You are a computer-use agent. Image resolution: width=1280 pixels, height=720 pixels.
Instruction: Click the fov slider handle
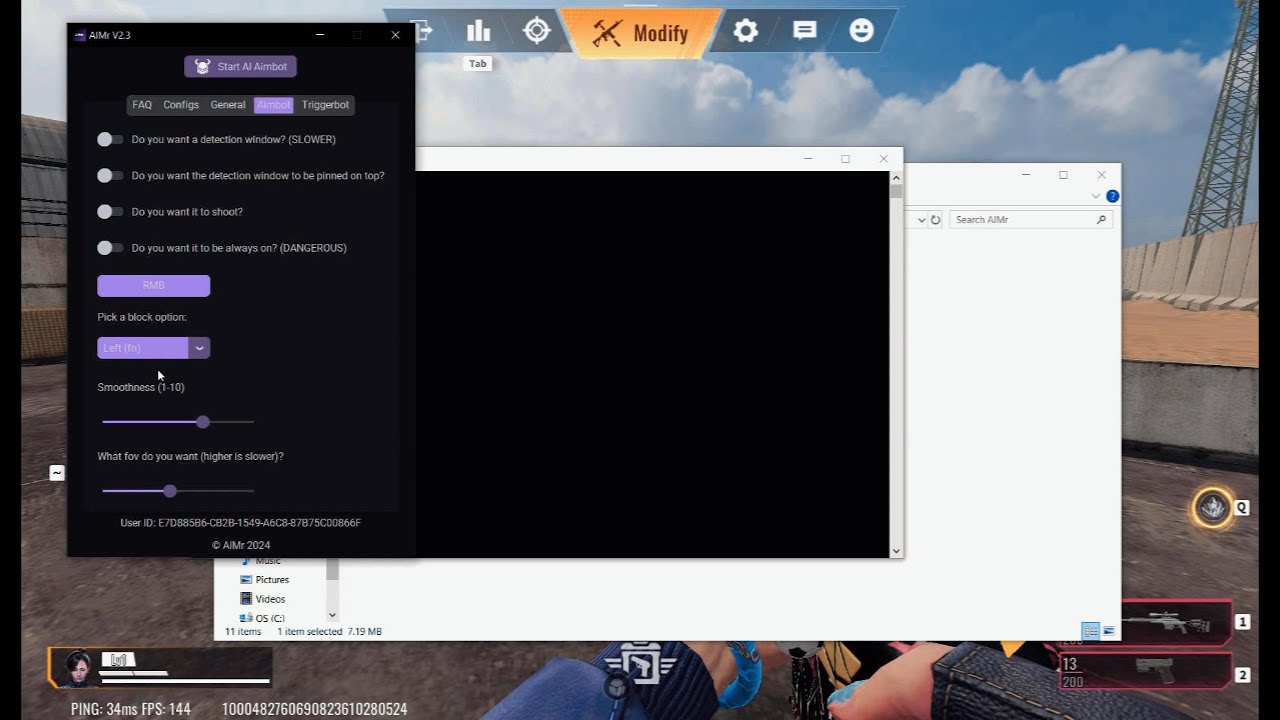tap(170, 491)
